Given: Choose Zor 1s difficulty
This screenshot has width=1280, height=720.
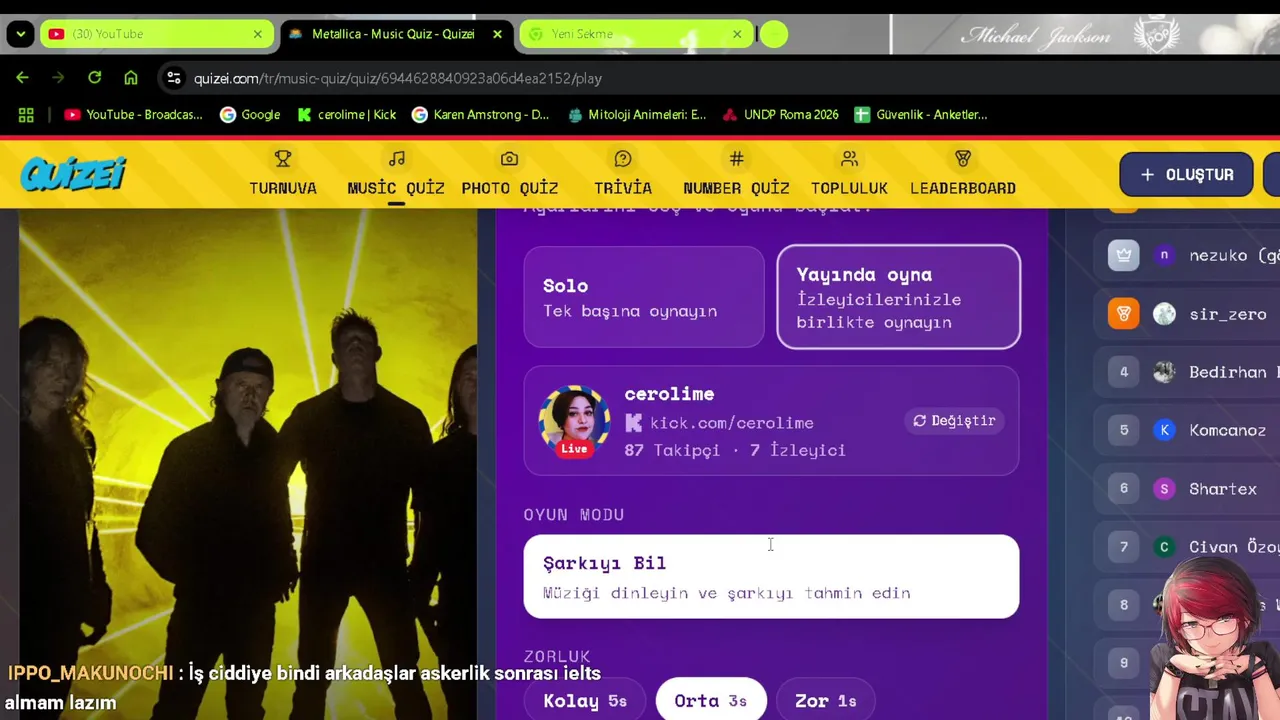Looking at the screenshot, I should click(825, 701).
